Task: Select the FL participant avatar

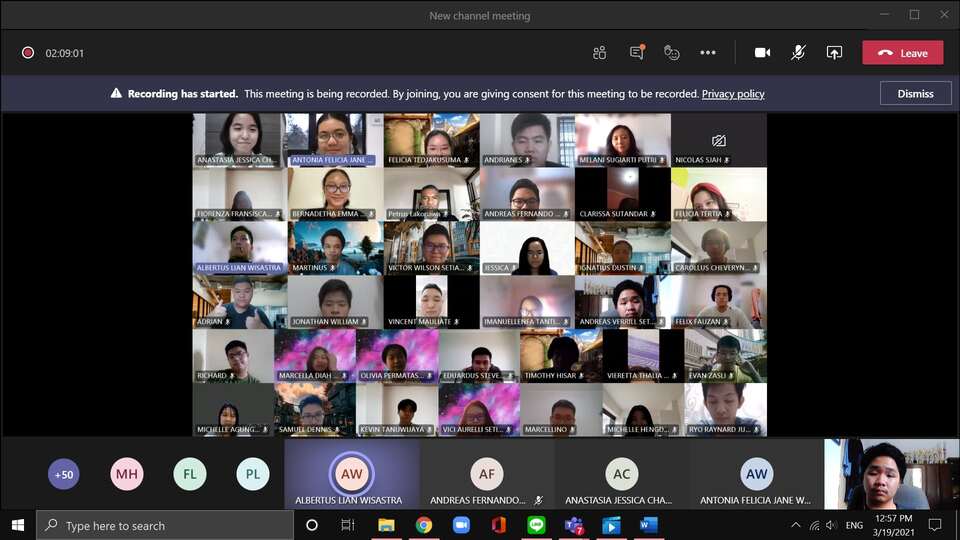Action: pos(190,474)
